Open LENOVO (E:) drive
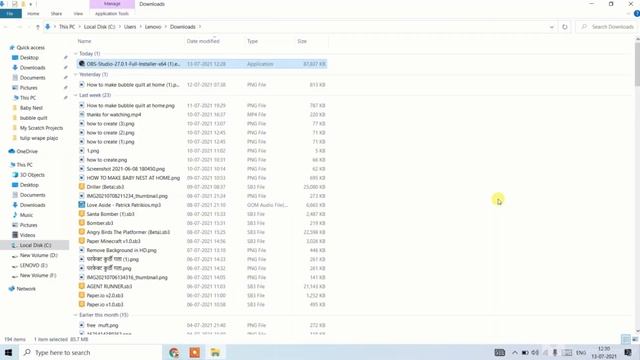 pyautogui.click(x=33, y=265)
